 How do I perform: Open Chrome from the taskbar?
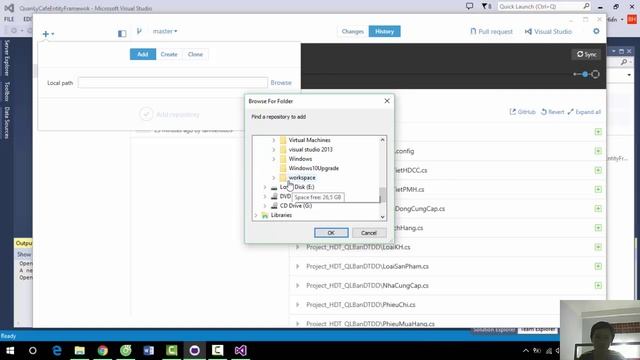[102, 351]
